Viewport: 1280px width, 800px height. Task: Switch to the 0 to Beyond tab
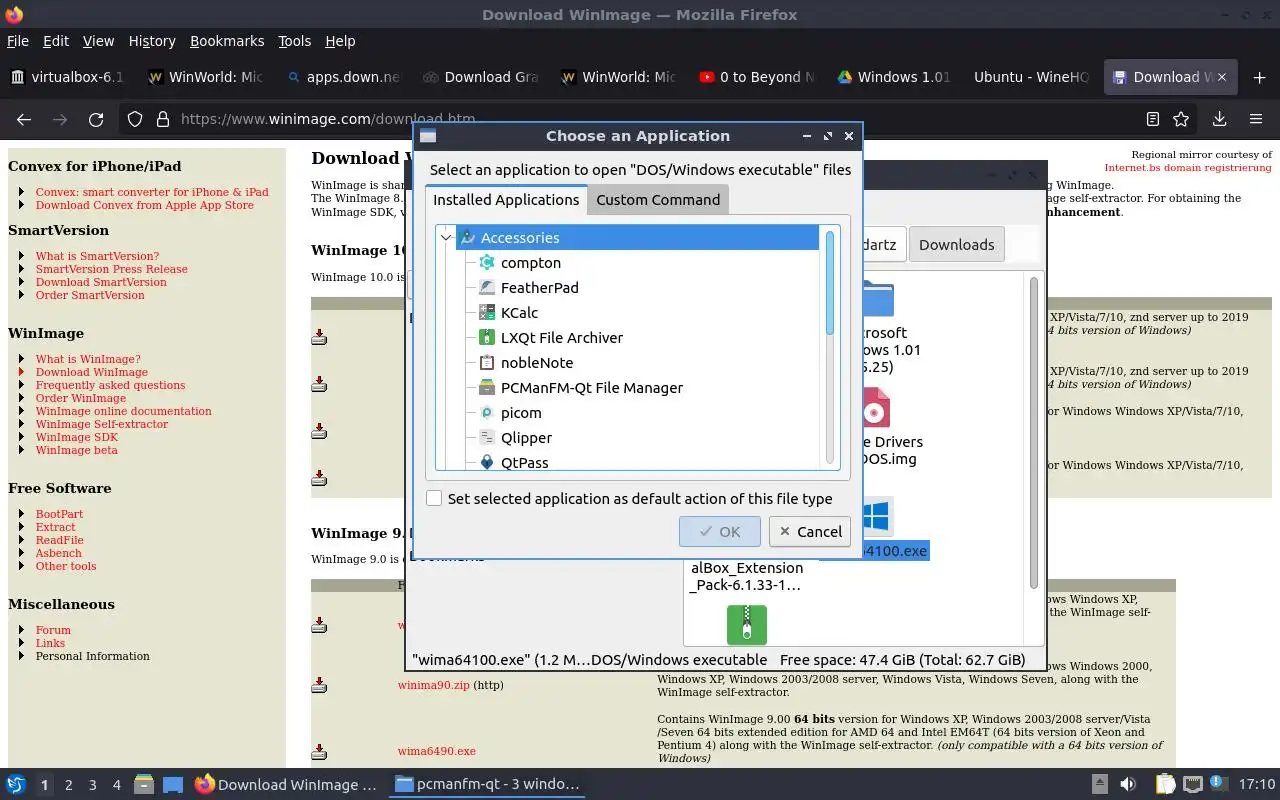755,77
